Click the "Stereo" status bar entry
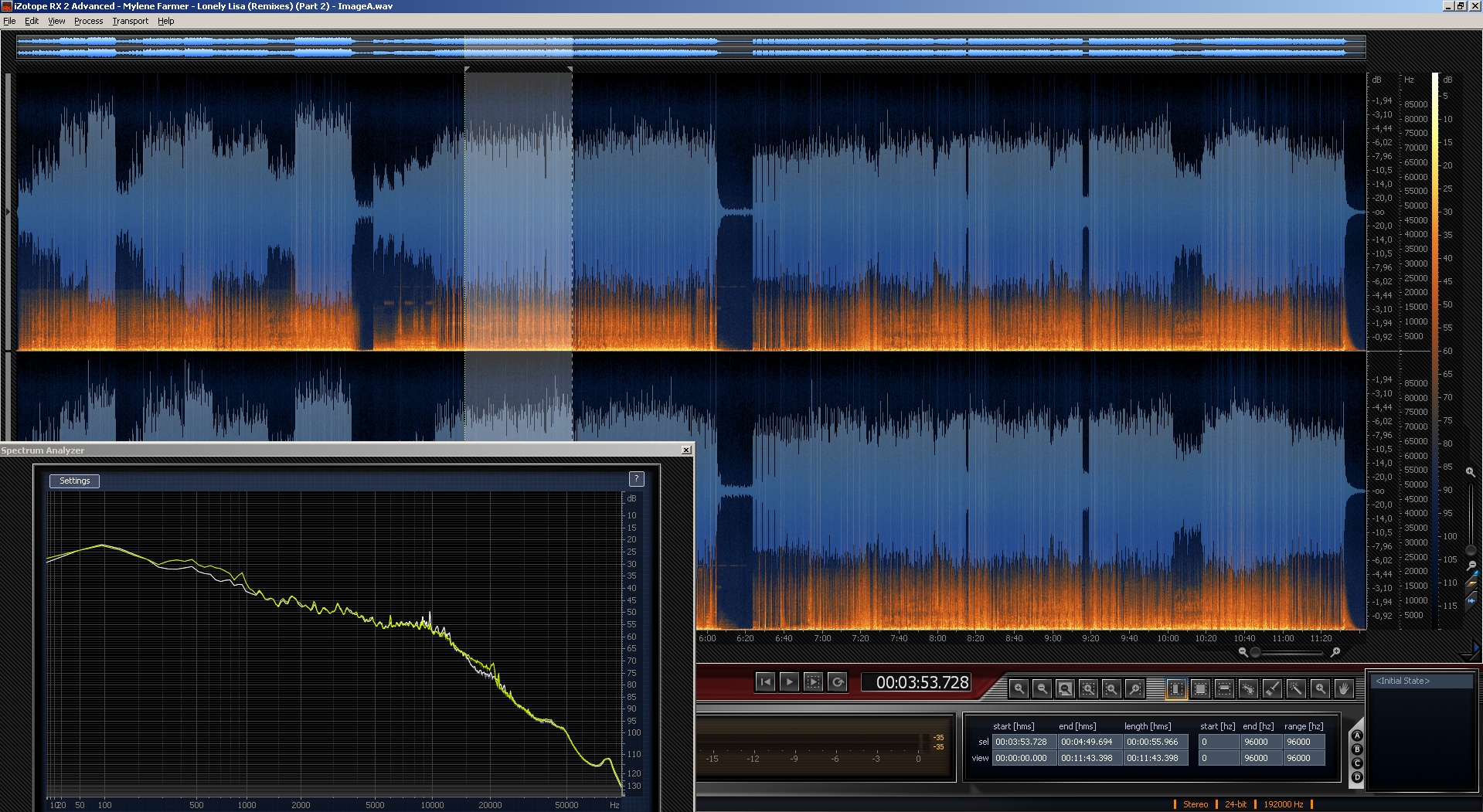 point(1196,804)
